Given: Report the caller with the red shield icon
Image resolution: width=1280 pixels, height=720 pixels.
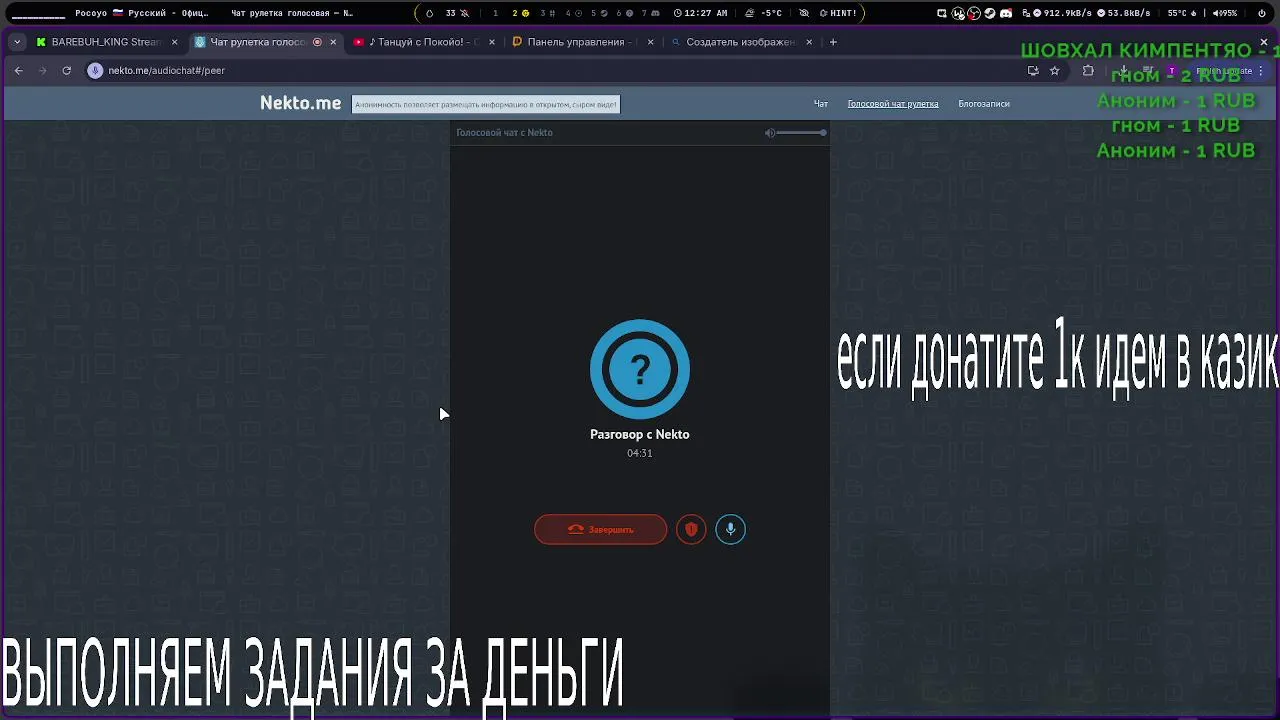Looking at the screenshot, I should [x=691, y=529].
